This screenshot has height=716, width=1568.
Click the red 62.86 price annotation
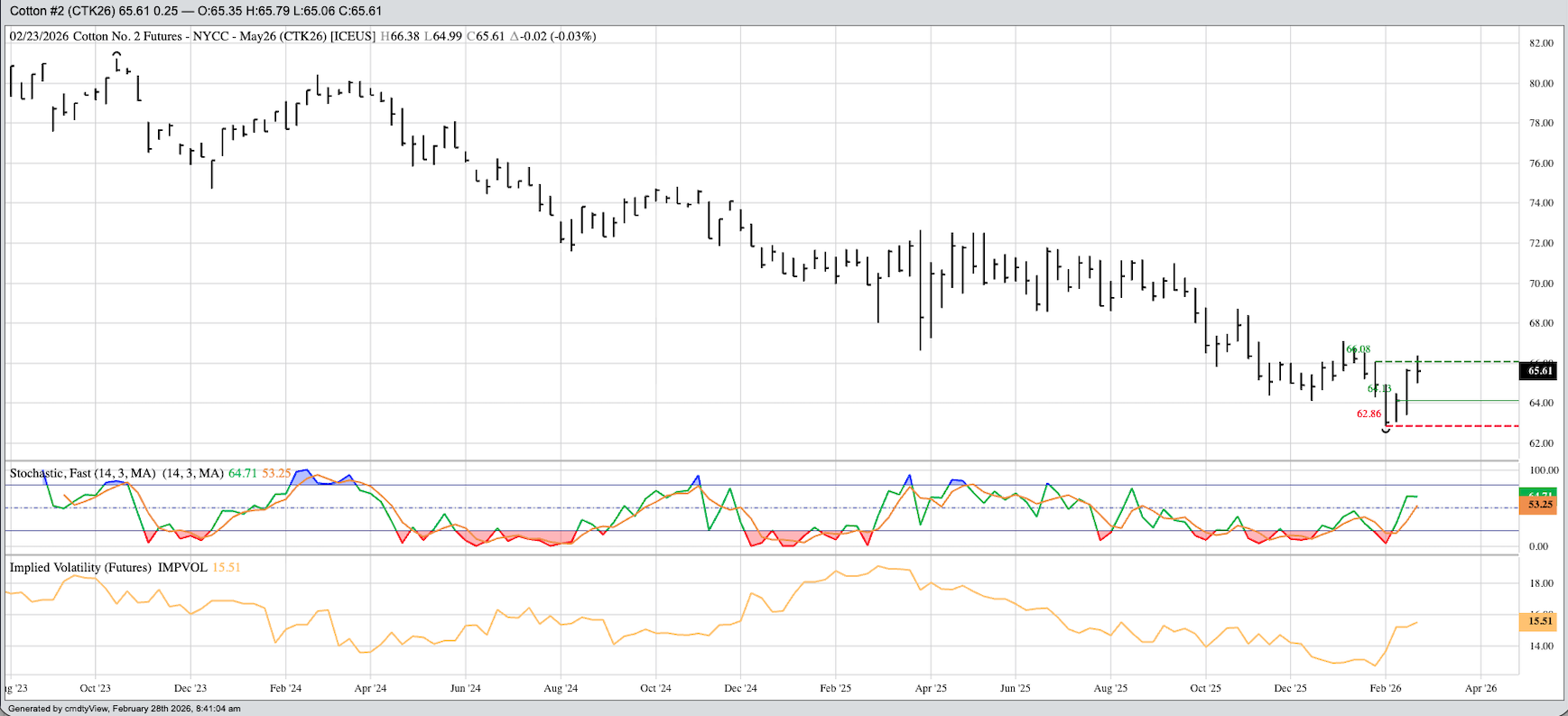tap(1369, 414)
